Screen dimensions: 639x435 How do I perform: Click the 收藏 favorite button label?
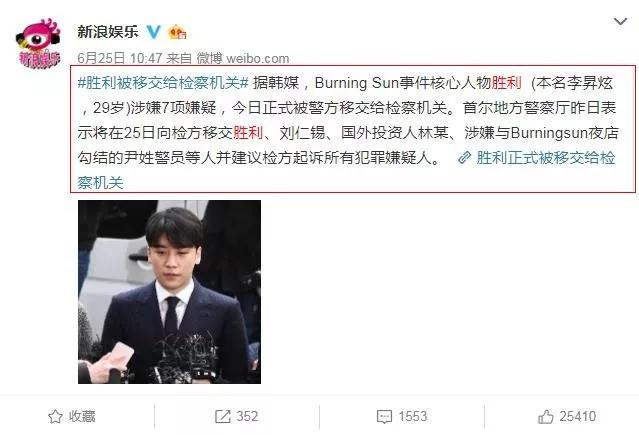[82, 417]
